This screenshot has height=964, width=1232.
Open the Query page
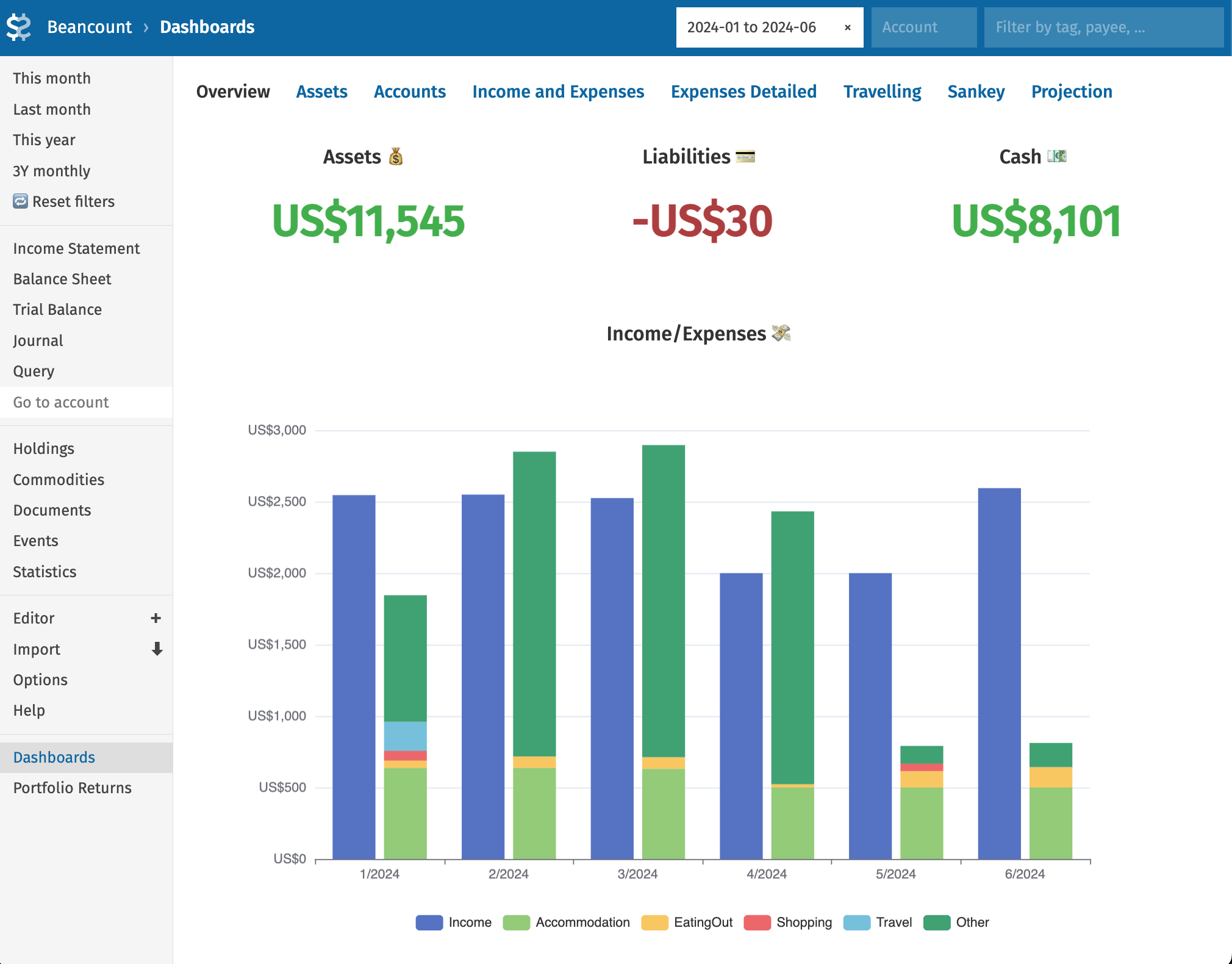(86, 371)
